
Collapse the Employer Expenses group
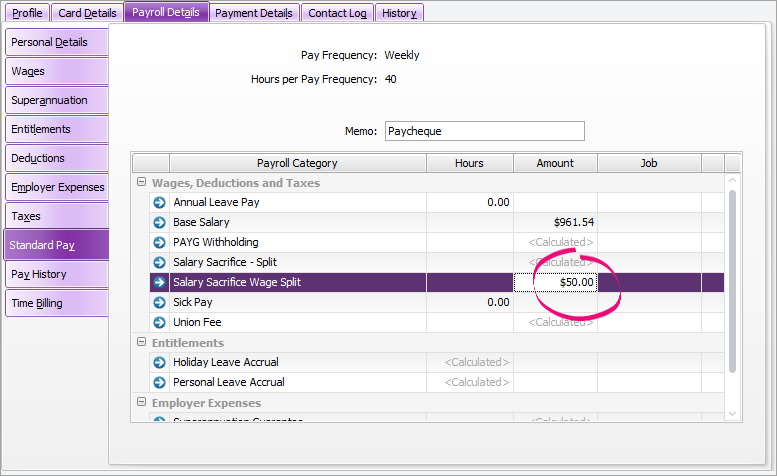tap(142, 403)
